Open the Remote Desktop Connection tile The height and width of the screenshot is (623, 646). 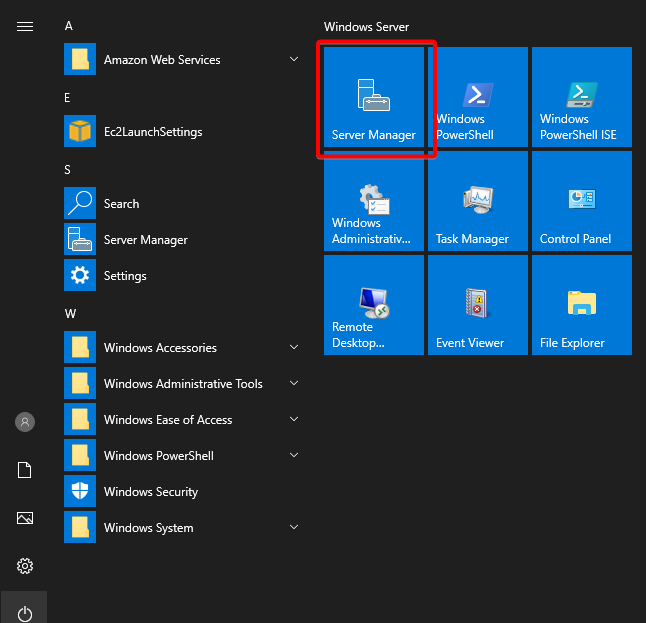click(374, 305)
